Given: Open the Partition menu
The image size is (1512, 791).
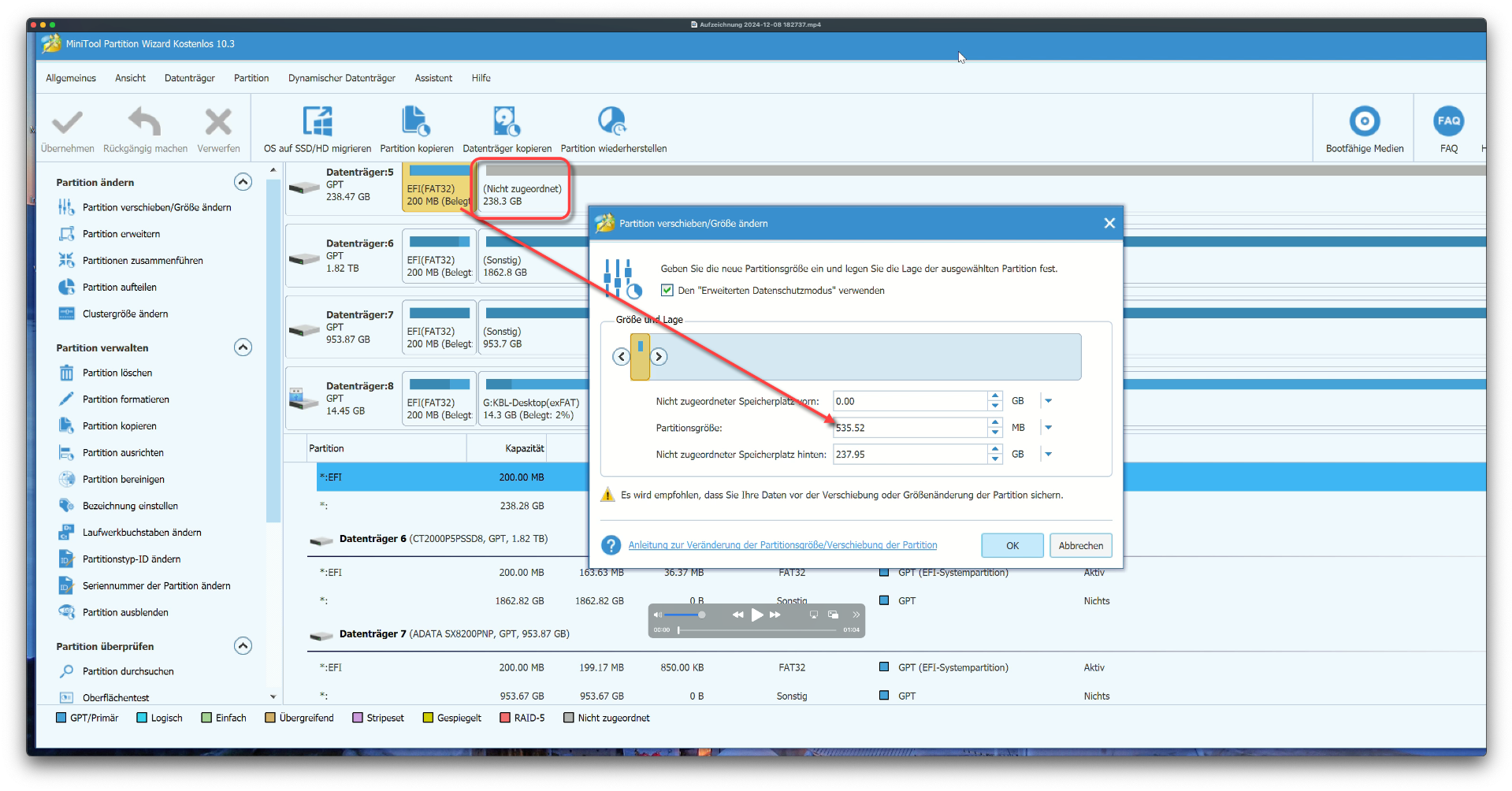Looking at the screenshot, I should [x=251, y=78].
